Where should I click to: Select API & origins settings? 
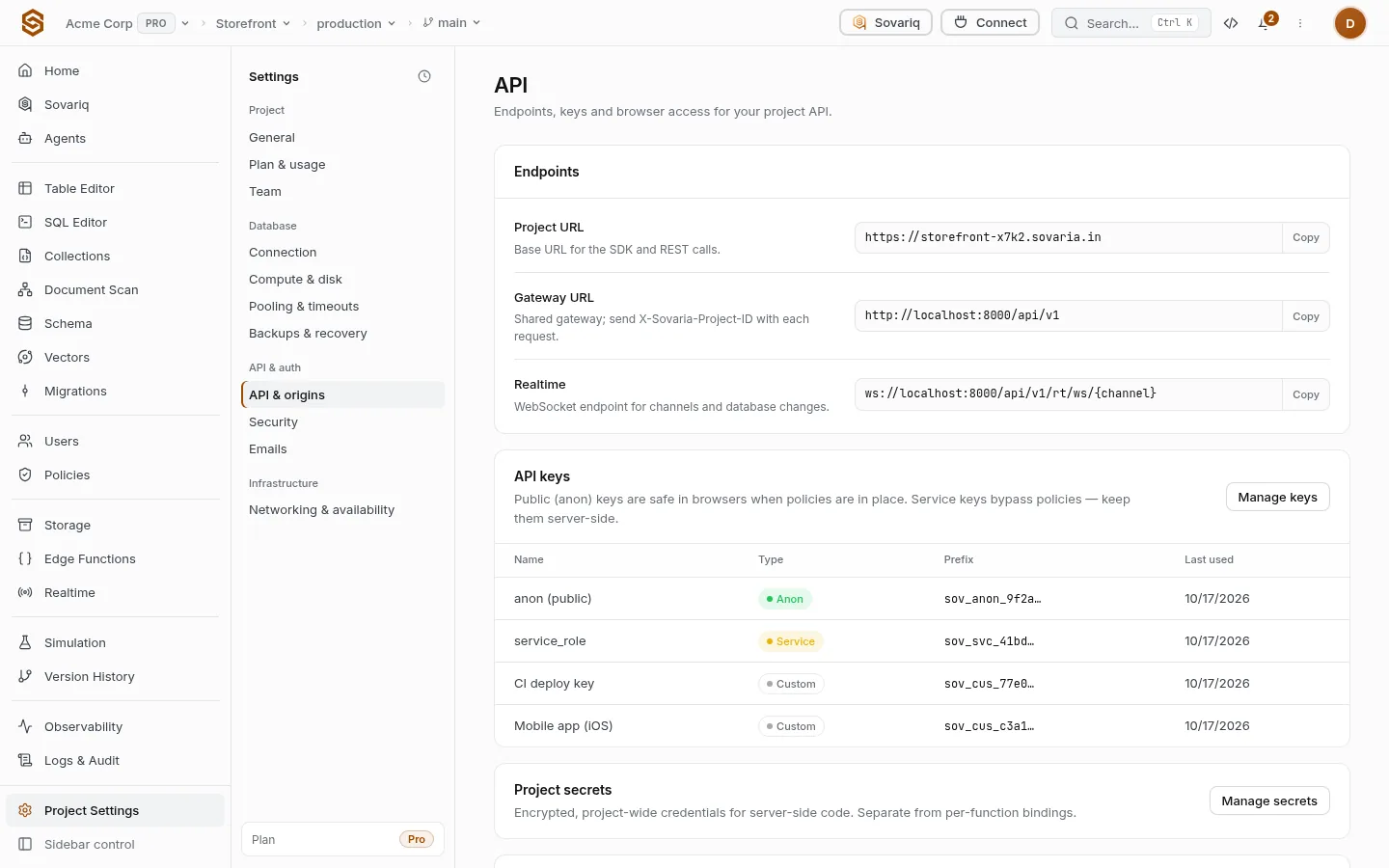[x=342, y=394]
